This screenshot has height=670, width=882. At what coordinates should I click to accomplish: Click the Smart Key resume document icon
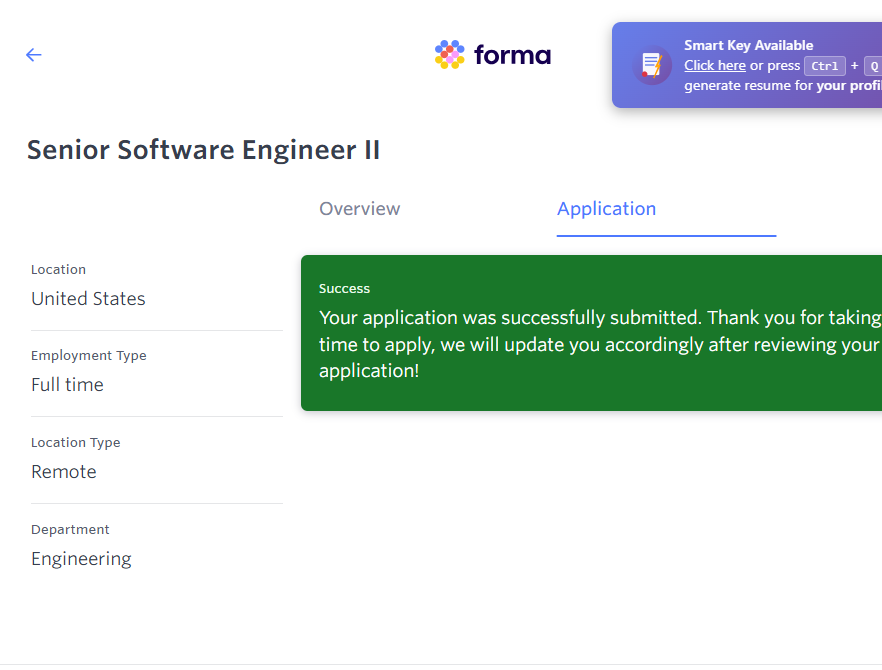coord(652,66)
